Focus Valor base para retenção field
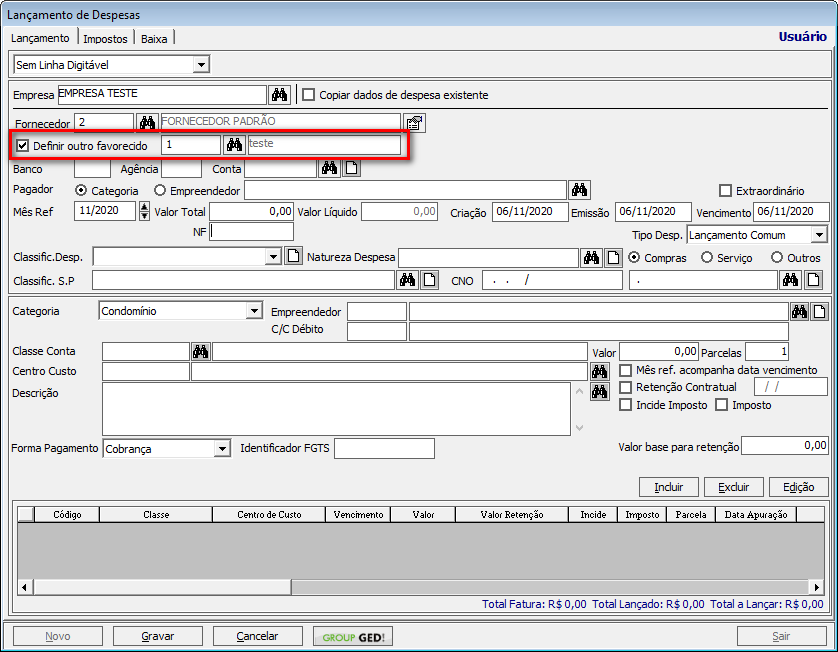The height and width of the screenshot is (652, 838). click(785, 446)
